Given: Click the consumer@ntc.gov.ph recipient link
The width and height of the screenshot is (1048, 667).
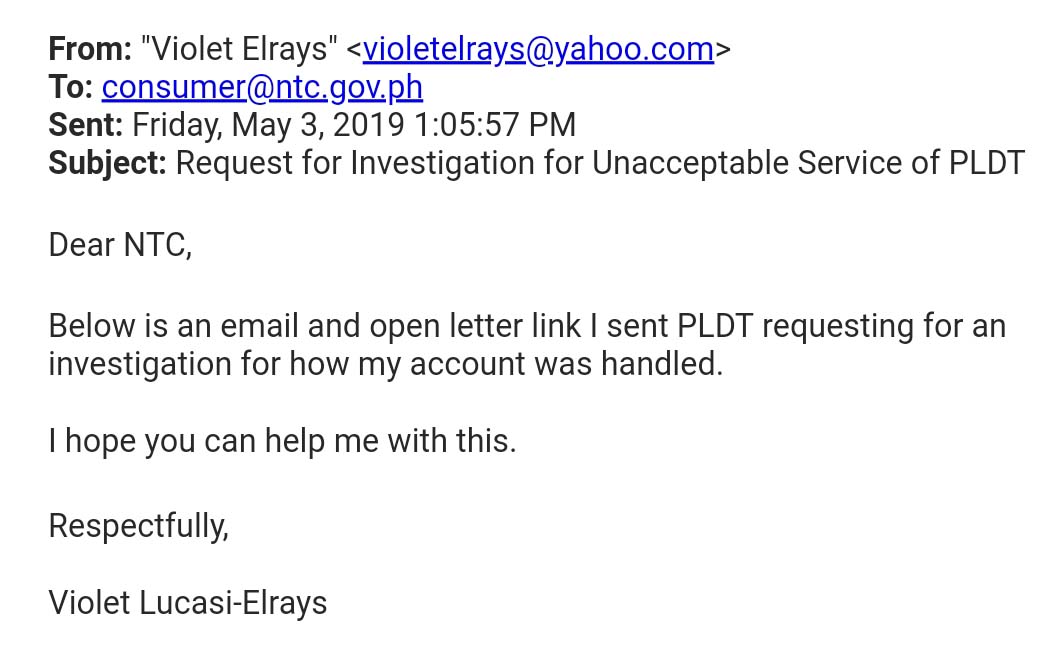Looking at the screenshot, I should [x=262, y=88].
